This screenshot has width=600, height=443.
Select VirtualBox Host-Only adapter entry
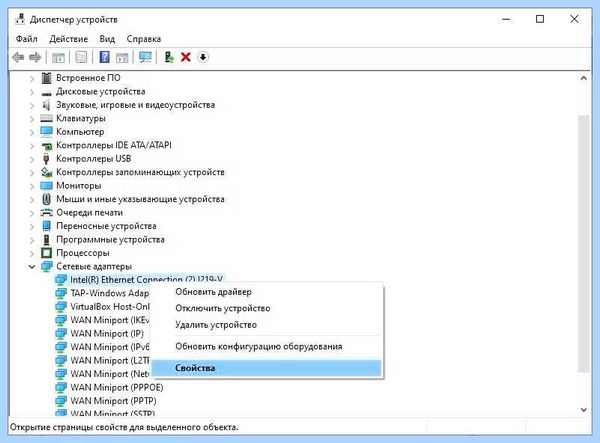pyautogui.click(x=110, y=307)
